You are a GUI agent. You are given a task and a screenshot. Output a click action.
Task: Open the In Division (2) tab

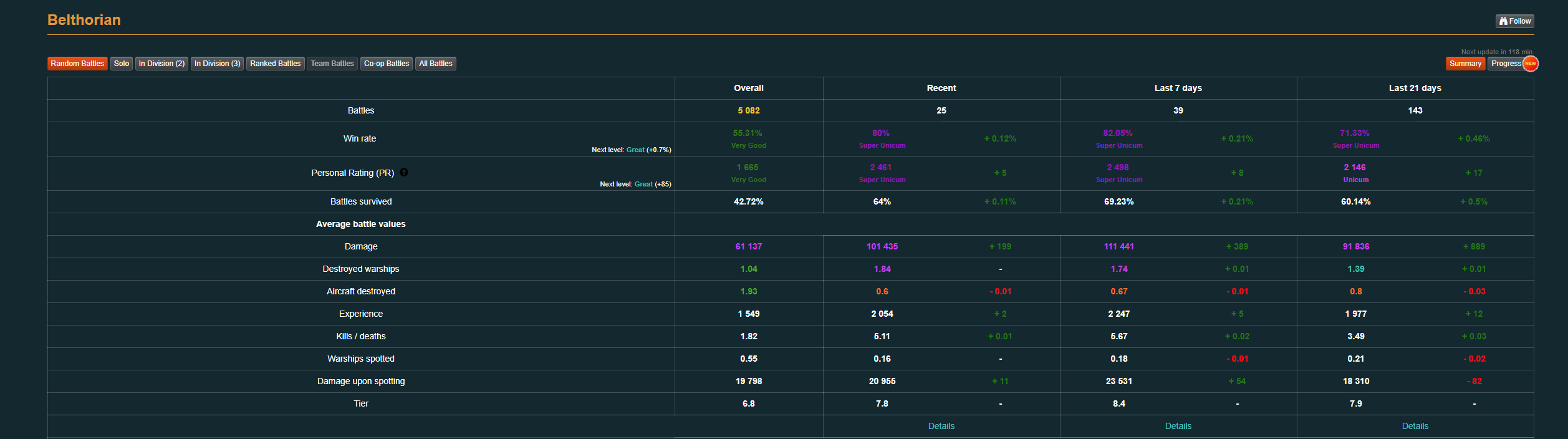point(161,64)
